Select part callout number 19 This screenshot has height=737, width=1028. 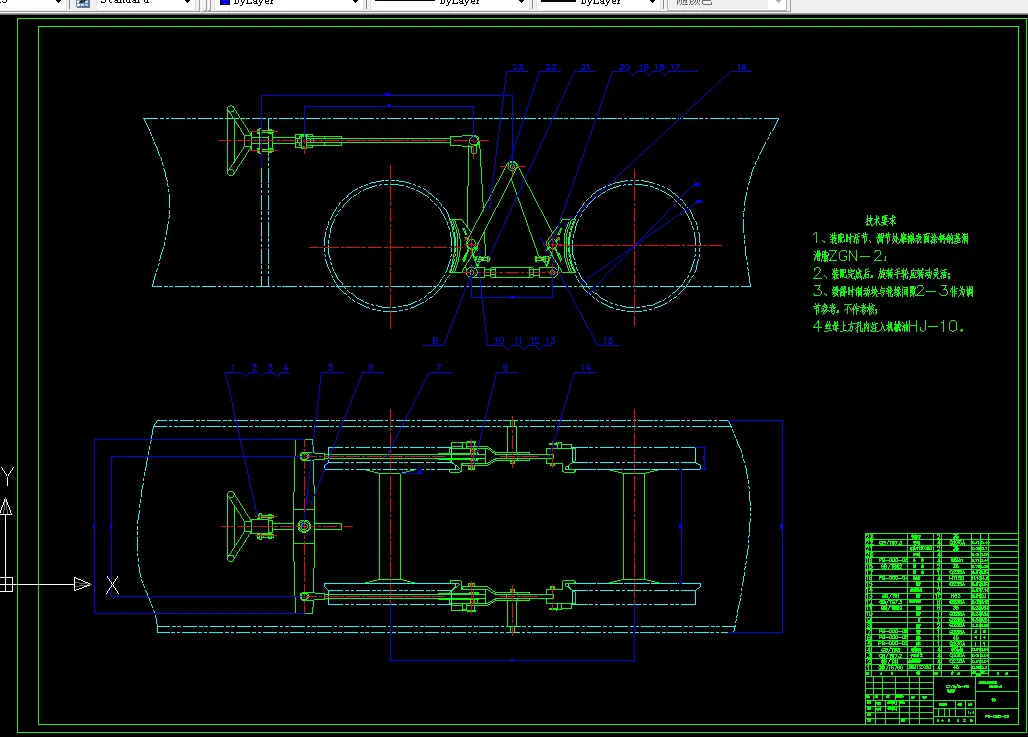coord(644,67)
